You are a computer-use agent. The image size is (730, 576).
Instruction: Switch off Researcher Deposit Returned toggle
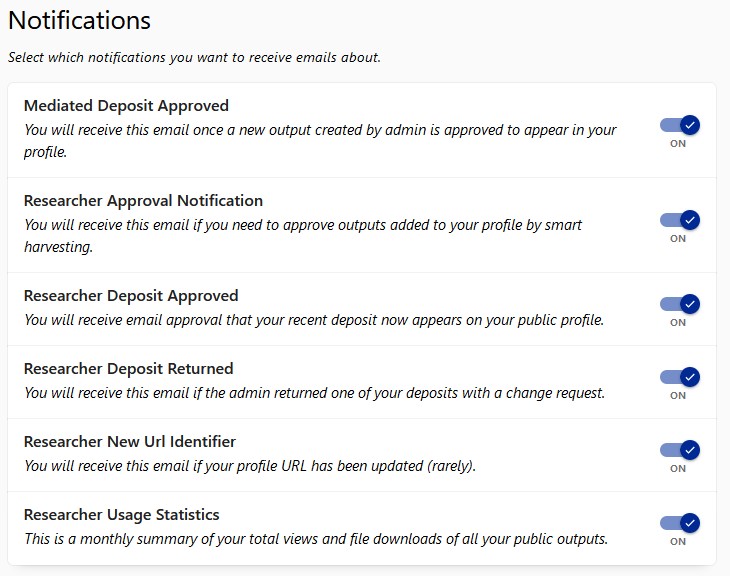679,377
